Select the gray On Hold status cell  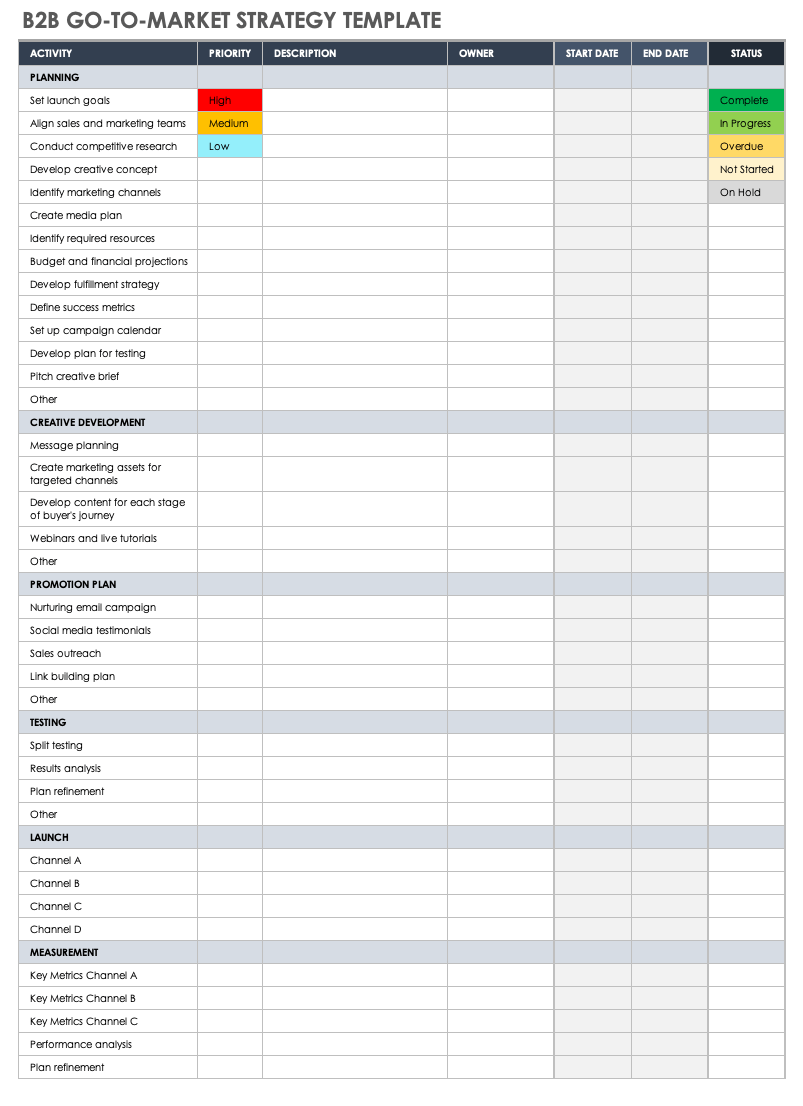point(746,192)
